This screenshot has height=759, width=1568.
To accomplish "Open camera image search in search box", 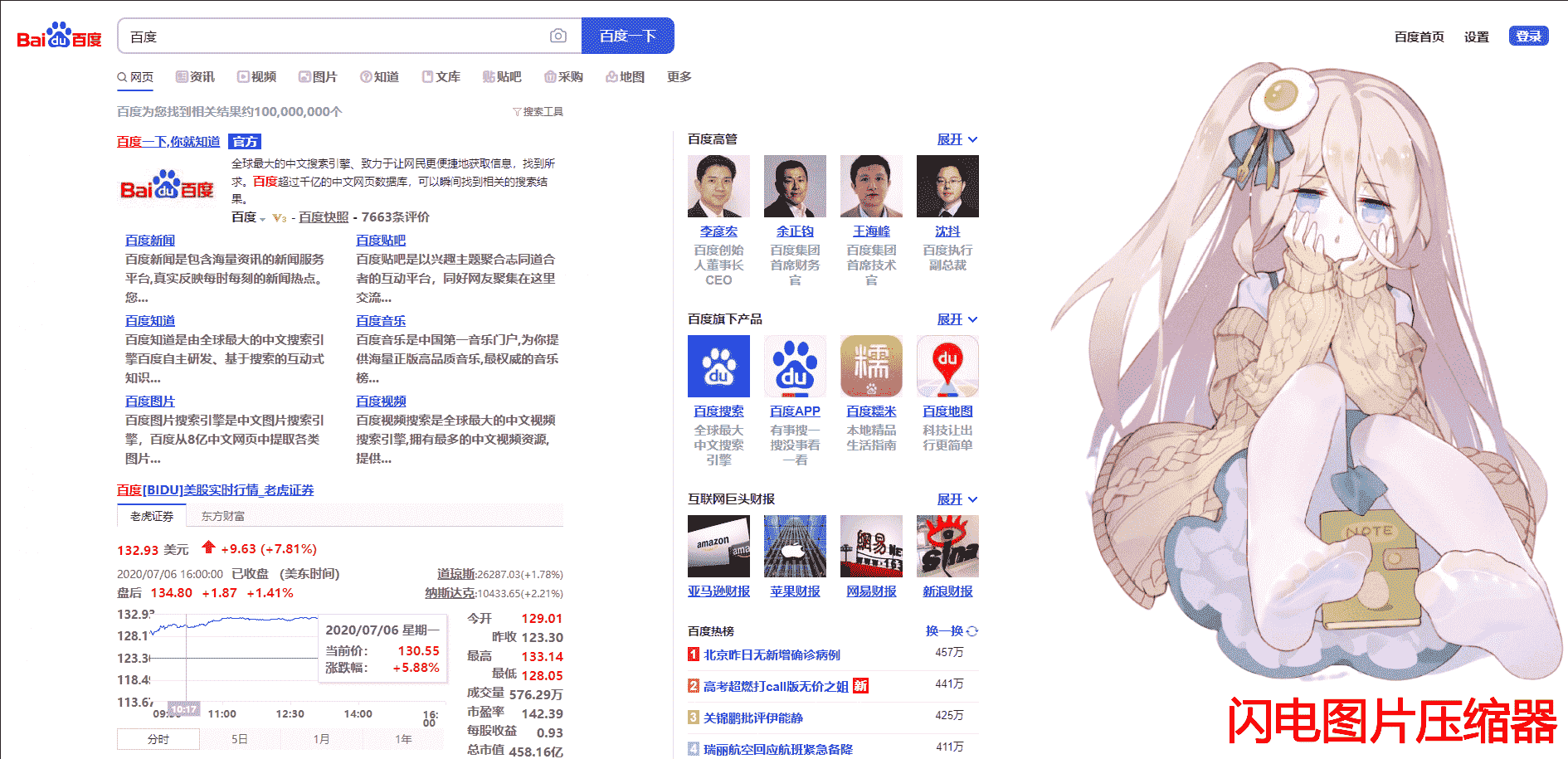I will (x=558, y=36).
